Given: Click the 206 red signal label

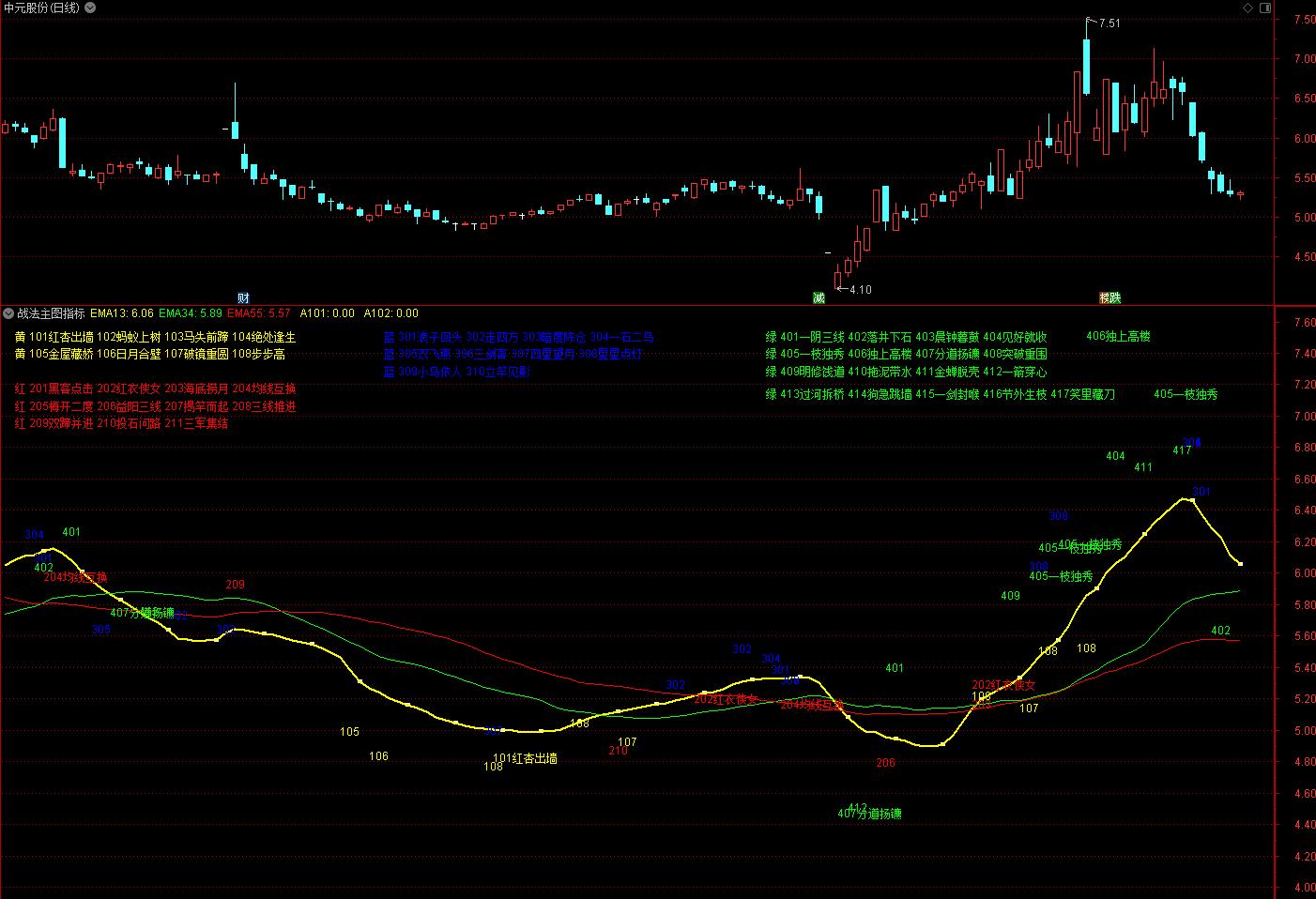Looking at the screenshot, I should coord(885,763).
